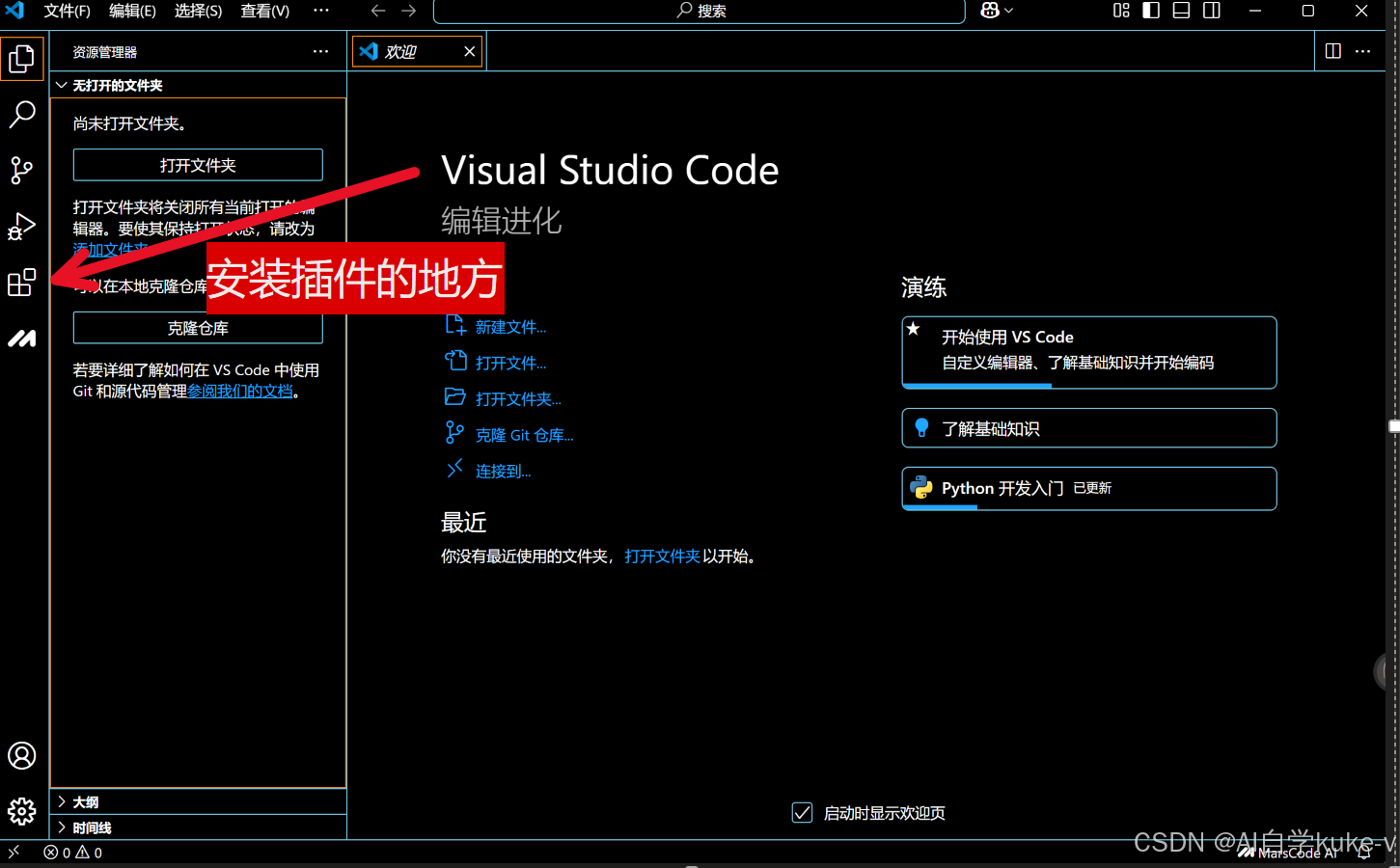Show errors and warnings in status bar
This screenshot has width=1400, height=868.
click(x=73, y=853)
